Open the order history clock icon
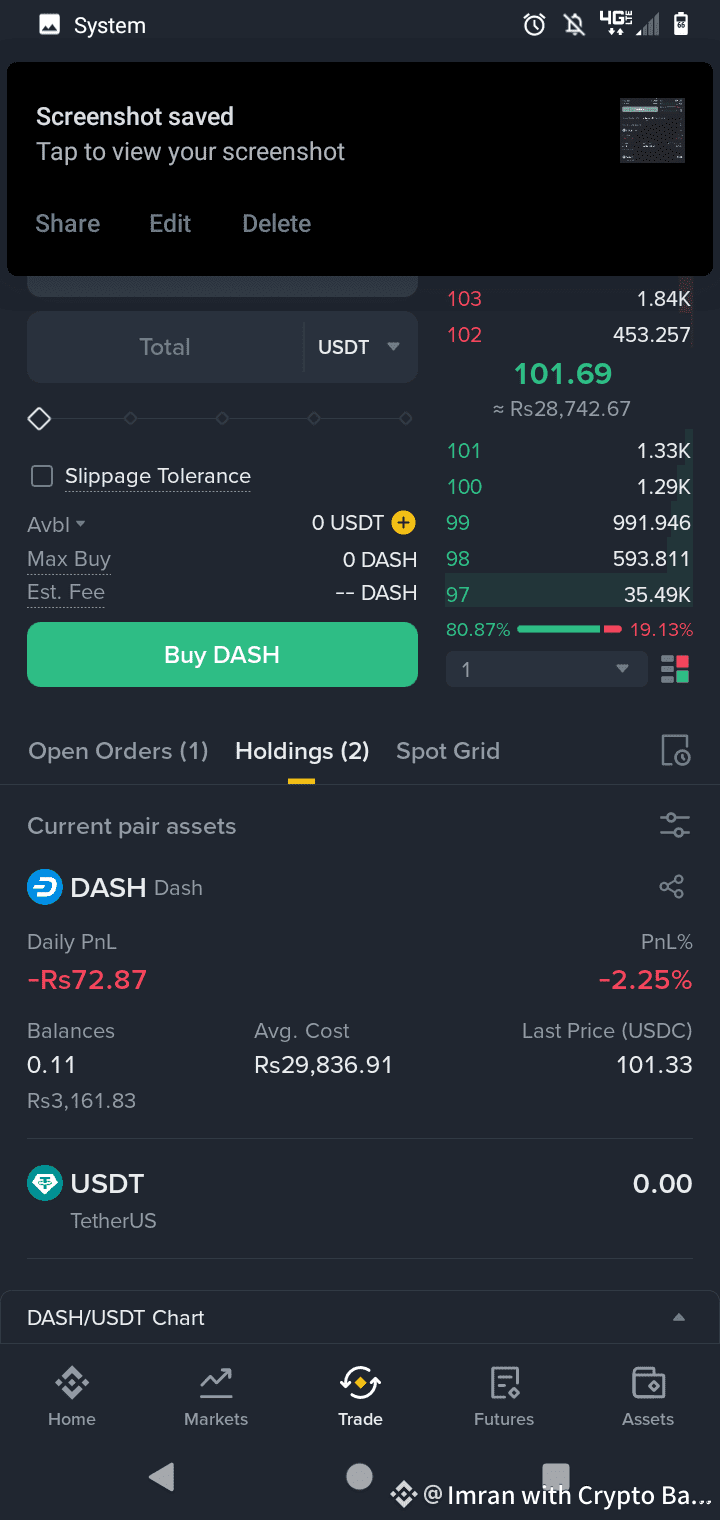This screenshot has height=1520, width=720. pos(676,751)
